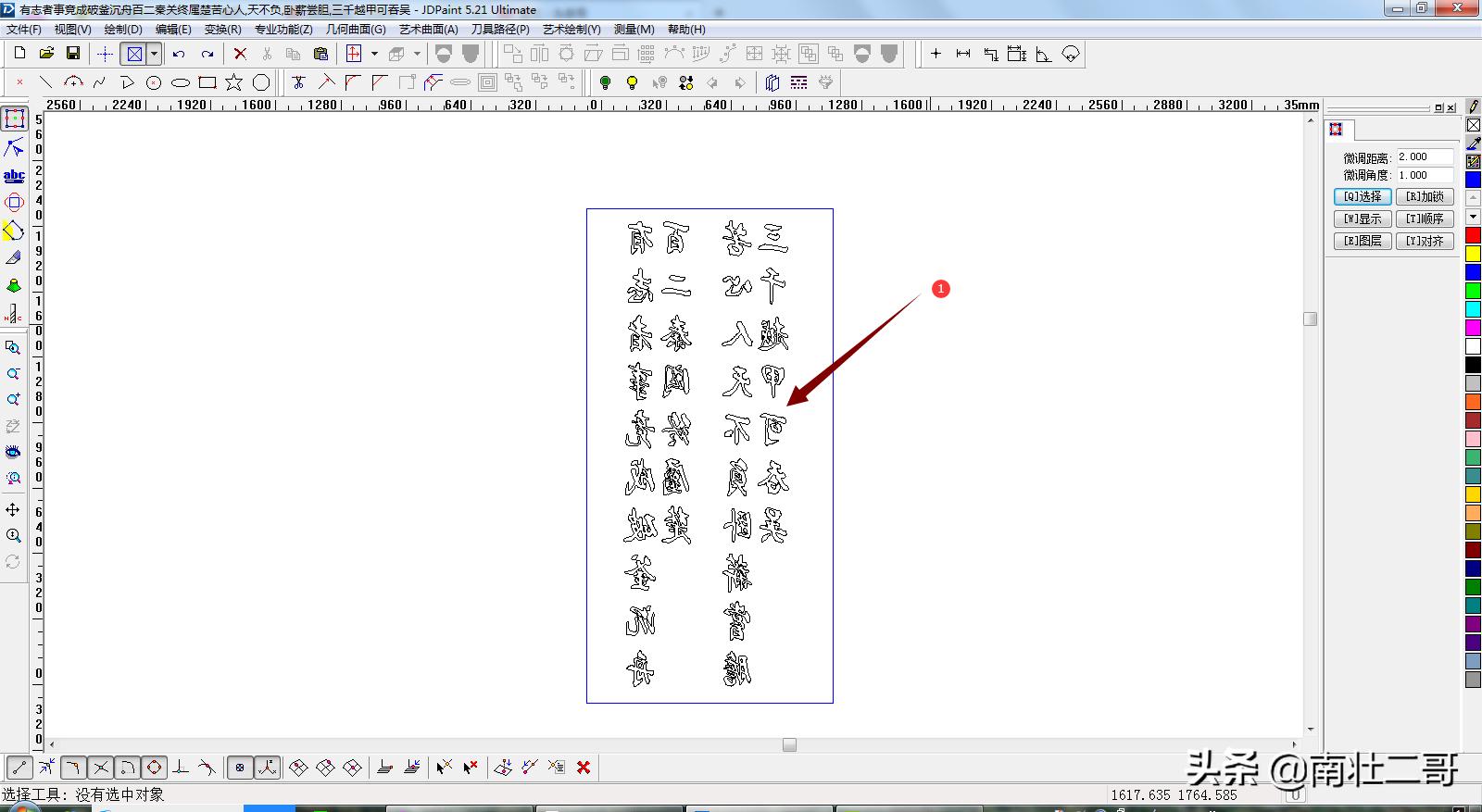Open the 文件(F) menu
The width and height of the screenshot is (1482, 812).
[x=24, y=30]
